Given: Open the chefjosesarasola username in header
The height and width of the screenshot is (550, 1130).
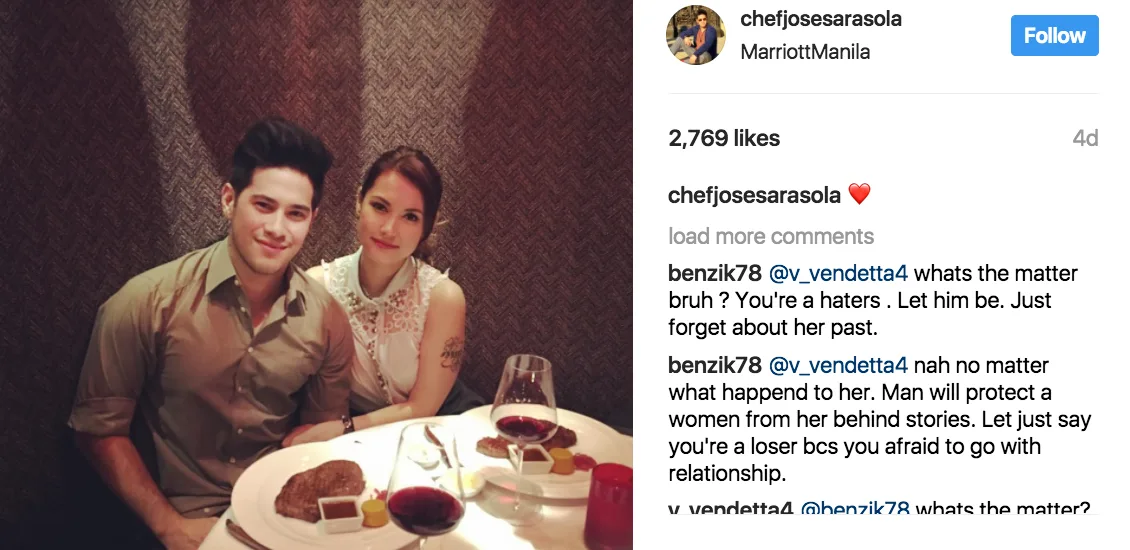Looking at the screenshot, I should pyautogui.click(x=821, y=19).
